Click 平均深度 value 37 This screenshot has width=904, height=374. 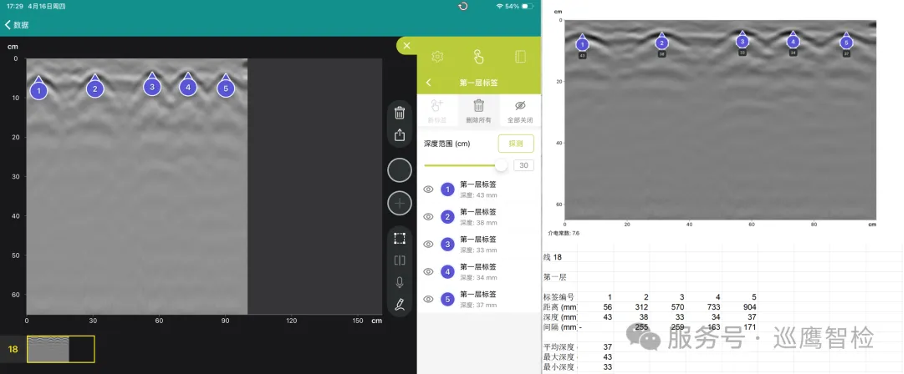(607, 347)
